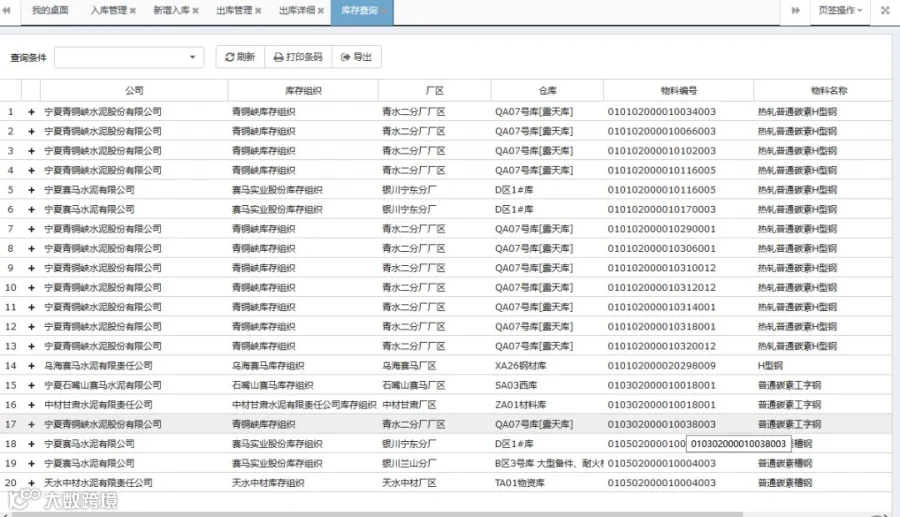Close the 出库管理 tab
Screen dimensions: 900x517
[x=258, y=11]
